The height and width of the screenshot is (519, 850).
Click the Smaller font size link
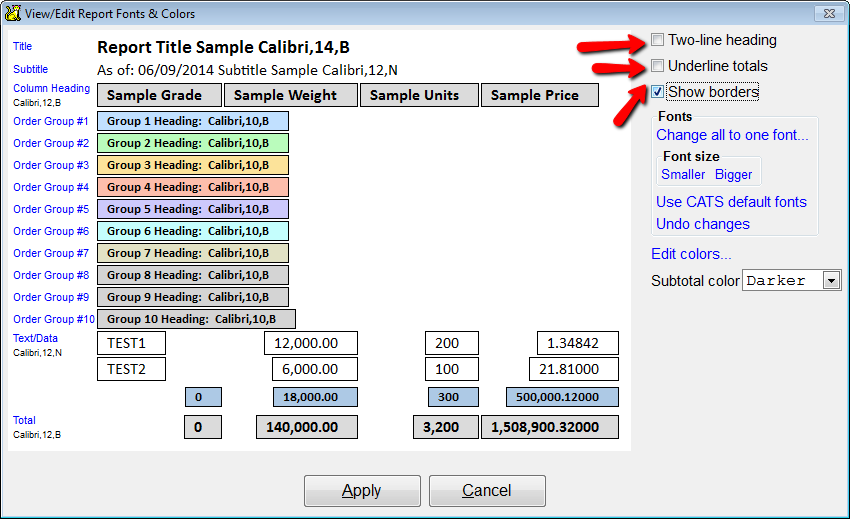tap(683, 174)
